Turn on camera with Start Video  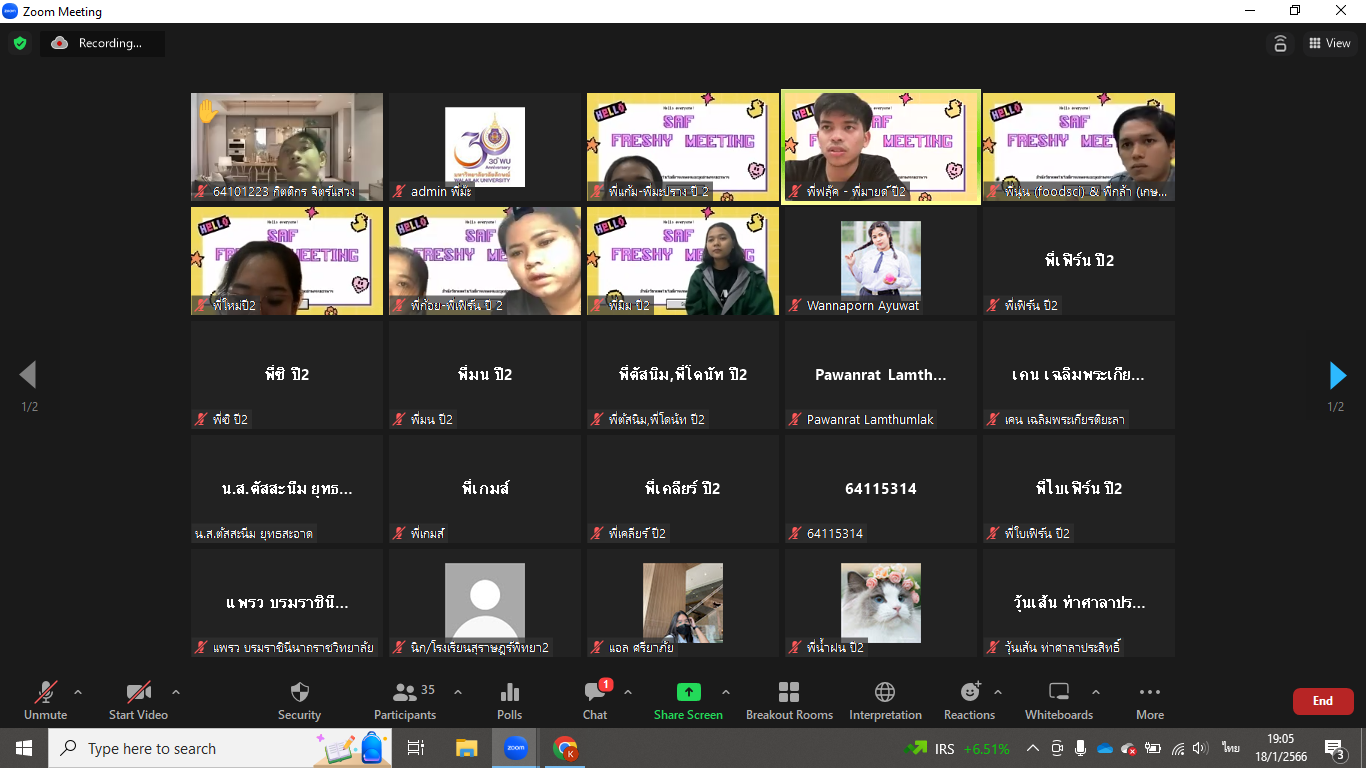point(138,700)
